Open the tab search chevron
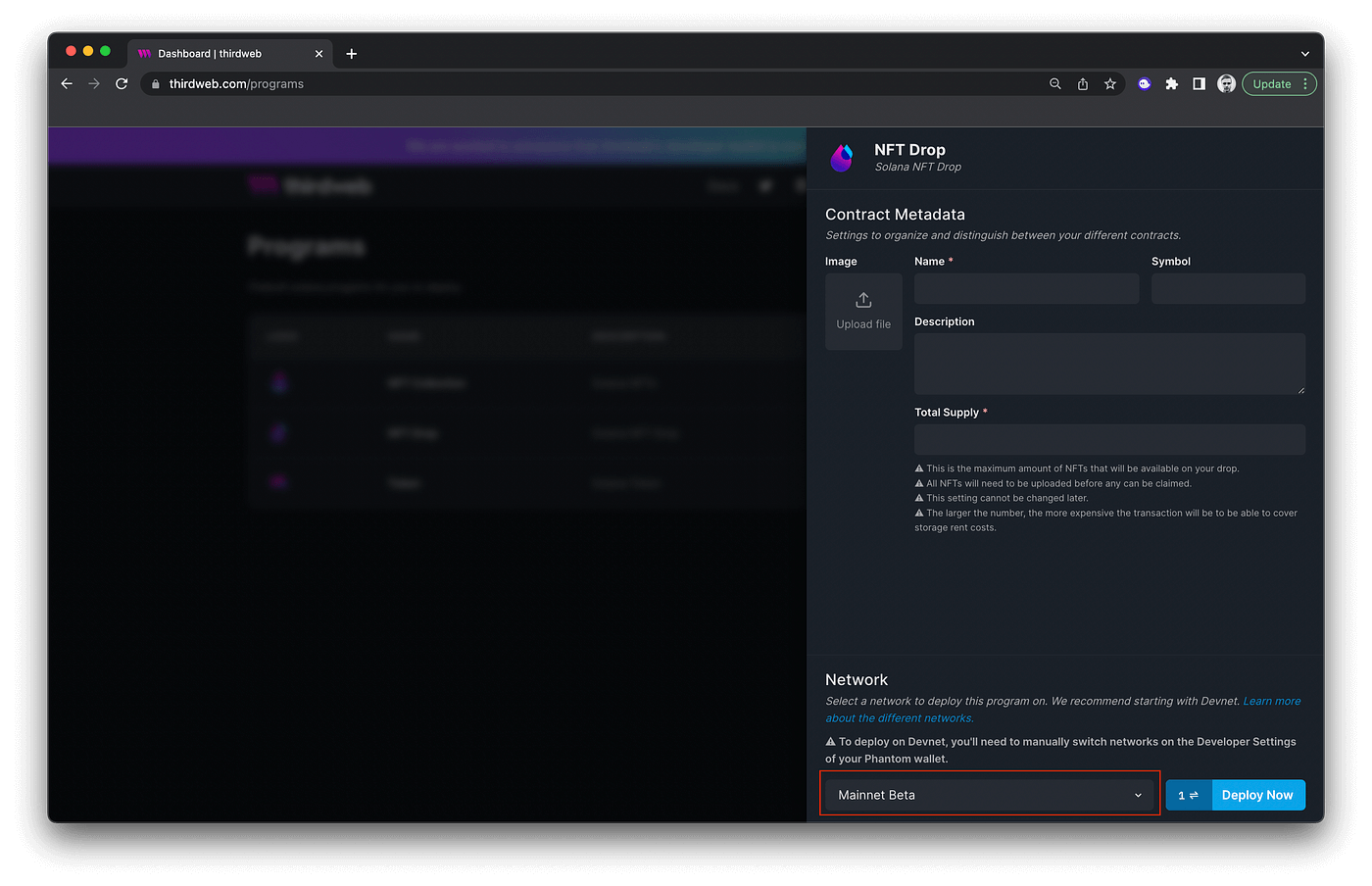 (1304, 54)
